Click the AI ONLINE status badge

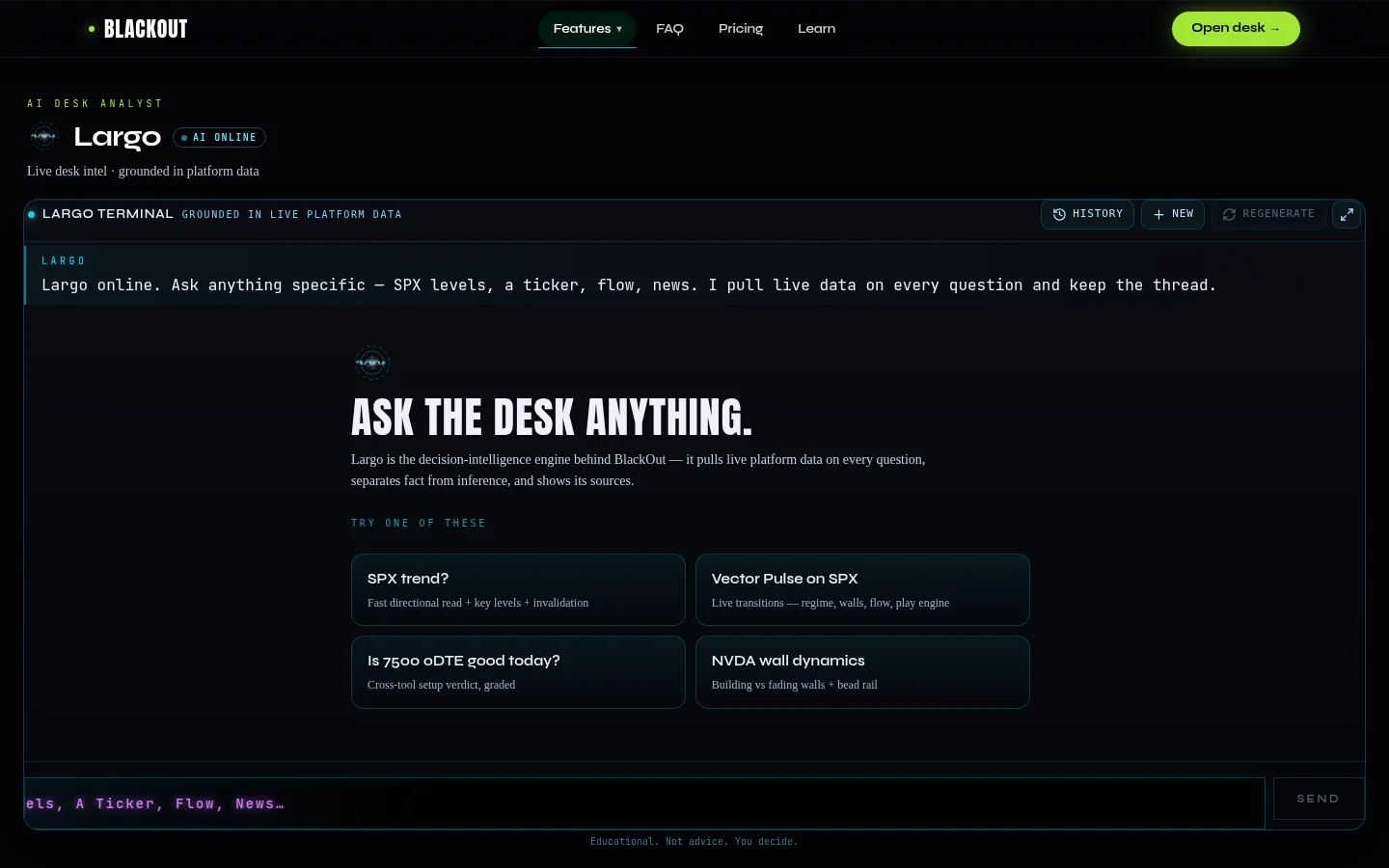point(219,138)
